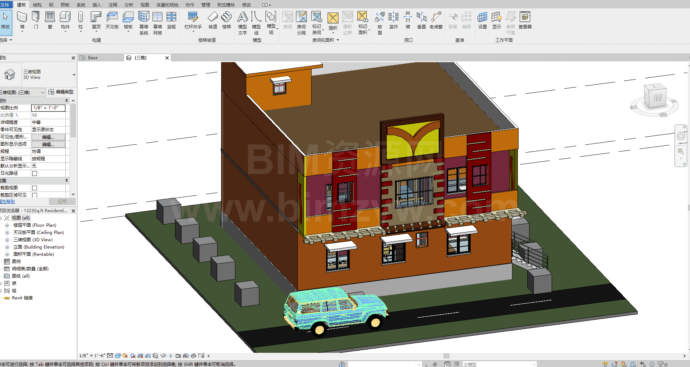The image size is (690, 367).
Task: Expand the Building Elevation tree node
Action: point(7,247)
